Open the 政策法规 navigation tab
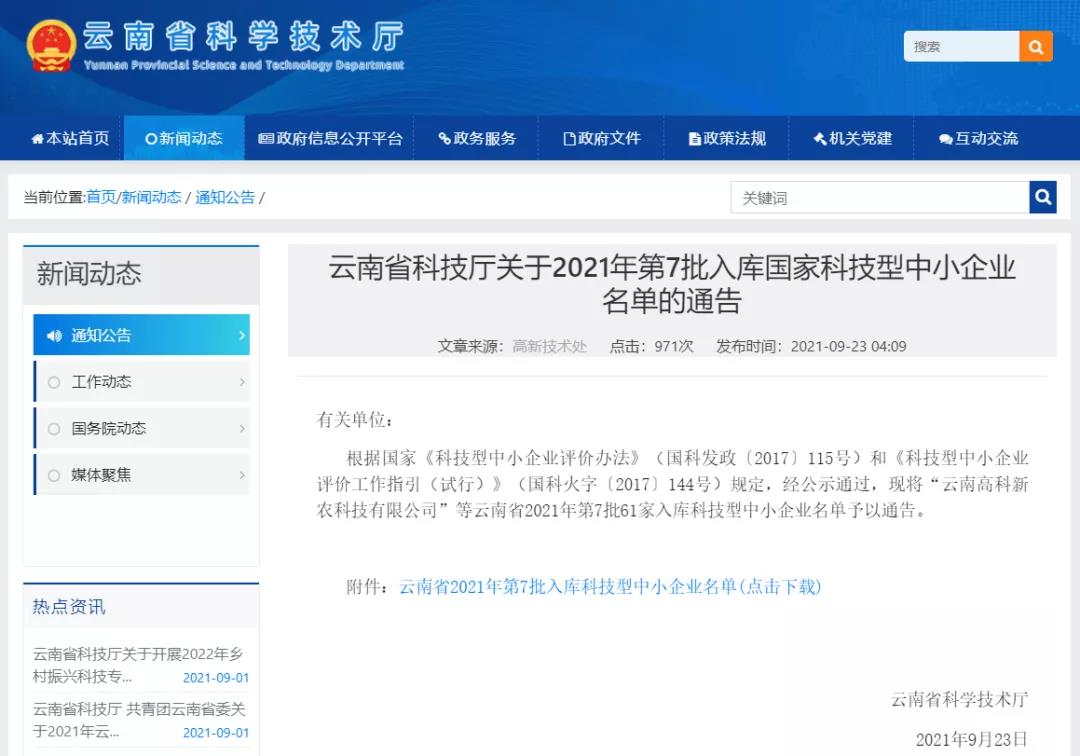This screenshot has height=756, width=1080. [x=727, y=138]
